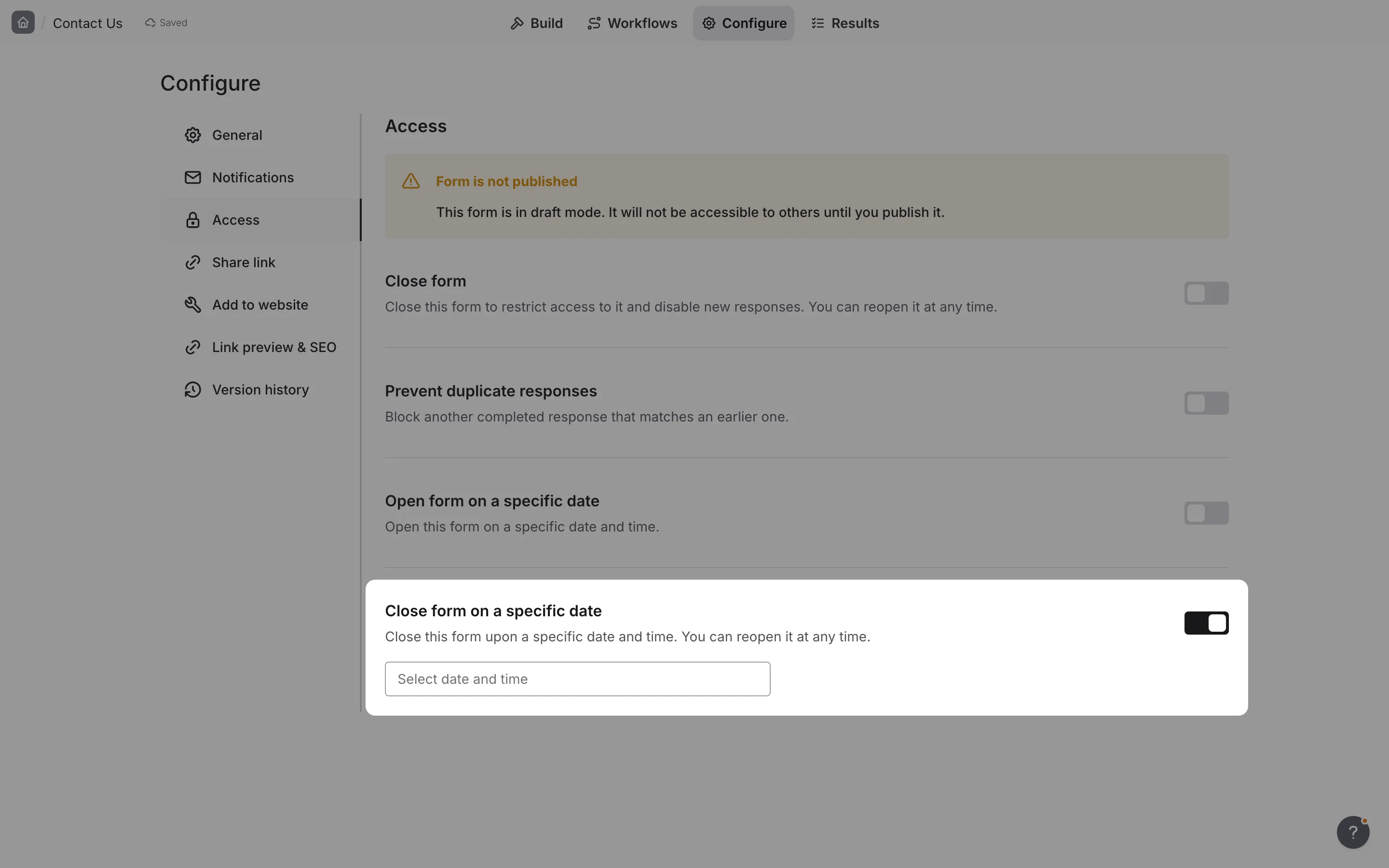The height and width of the screenshot is (868, 1389).
Task: Turn on Prevent duplicate responses toggle
Action: pos(1206,403)
